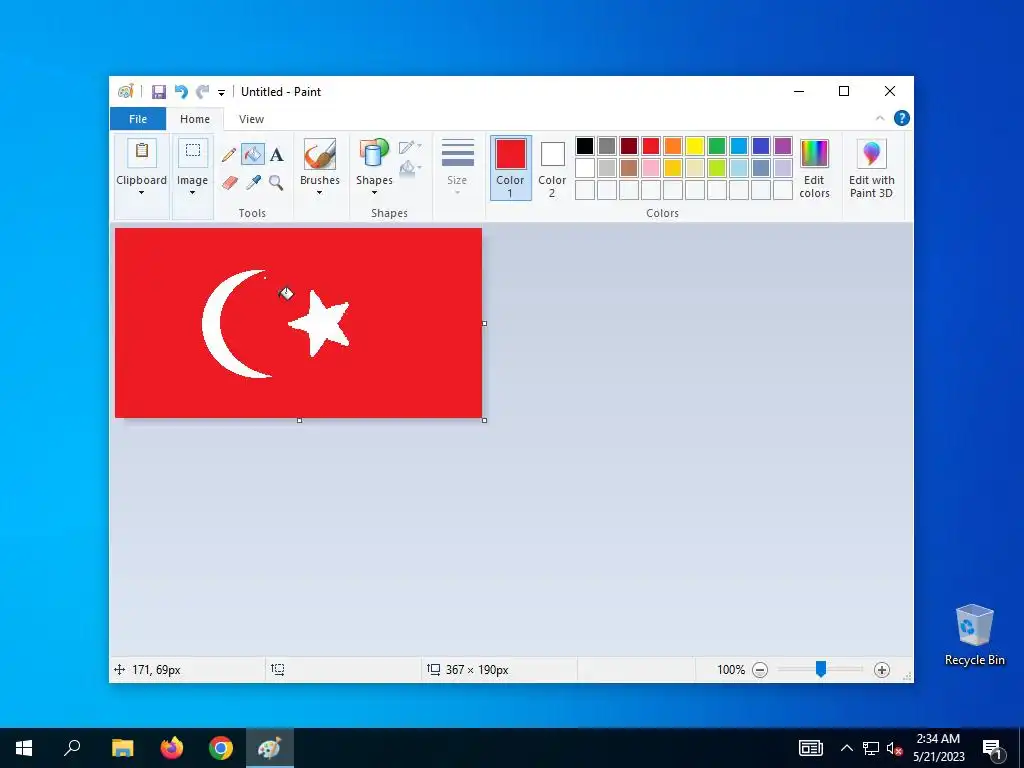Choose the pink color swatch

pyautogui.click(x=651, y=168)
